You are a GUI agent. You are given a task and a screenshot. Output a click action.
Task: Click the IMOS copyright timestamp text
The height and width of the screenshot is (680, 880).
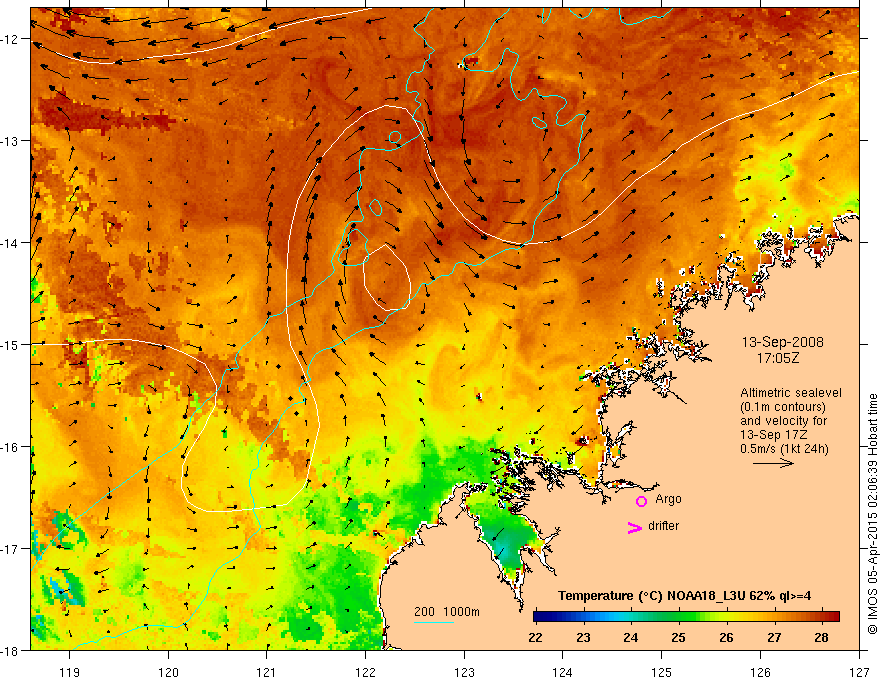pos(872,514)
